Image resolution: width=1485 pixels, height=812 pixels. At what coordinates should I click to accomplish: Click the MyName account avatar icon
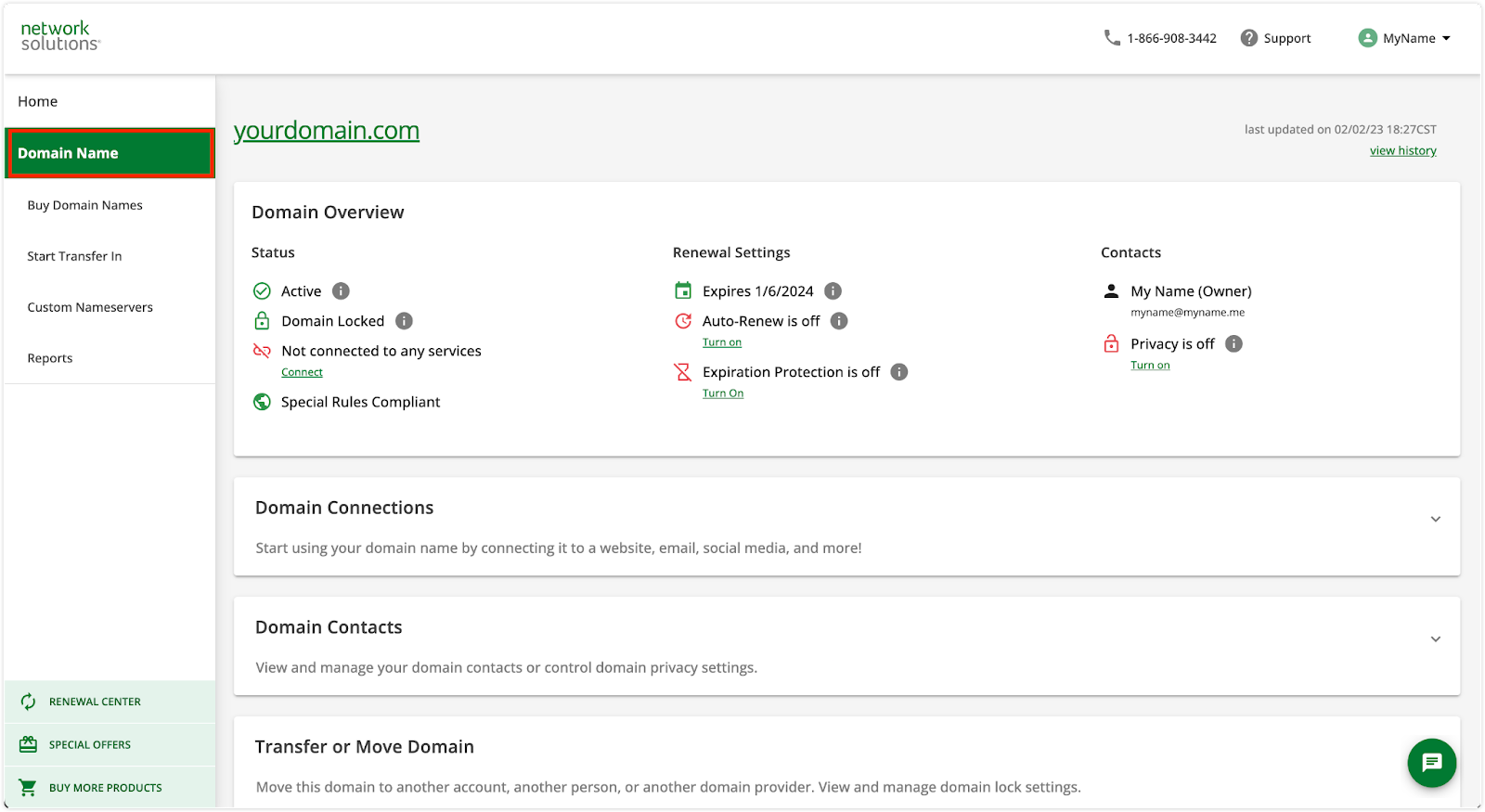pyautogui.click(x=1367, y=38)
